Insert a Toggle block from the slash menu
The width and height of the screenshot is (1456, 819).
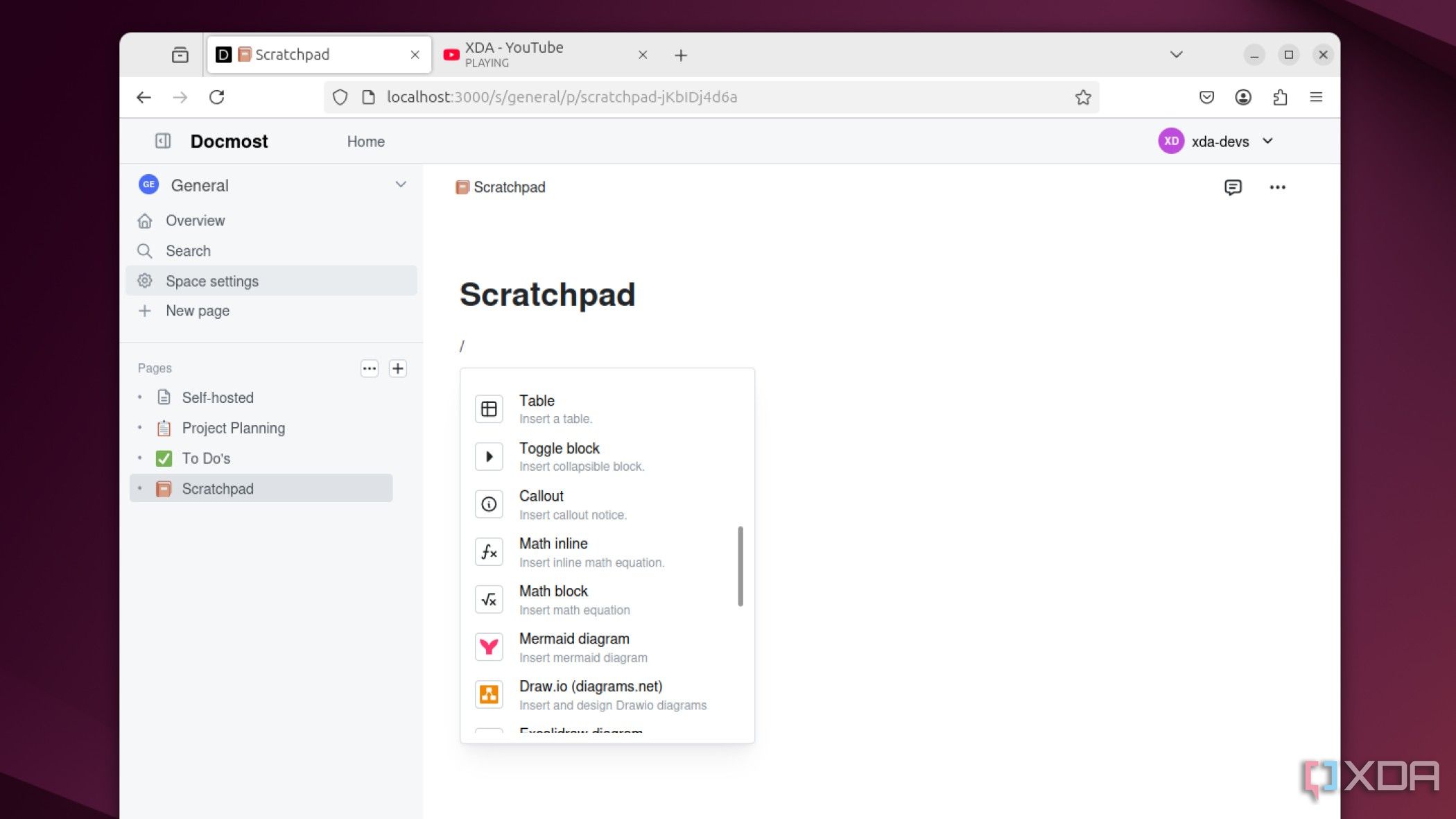[607, 456]
